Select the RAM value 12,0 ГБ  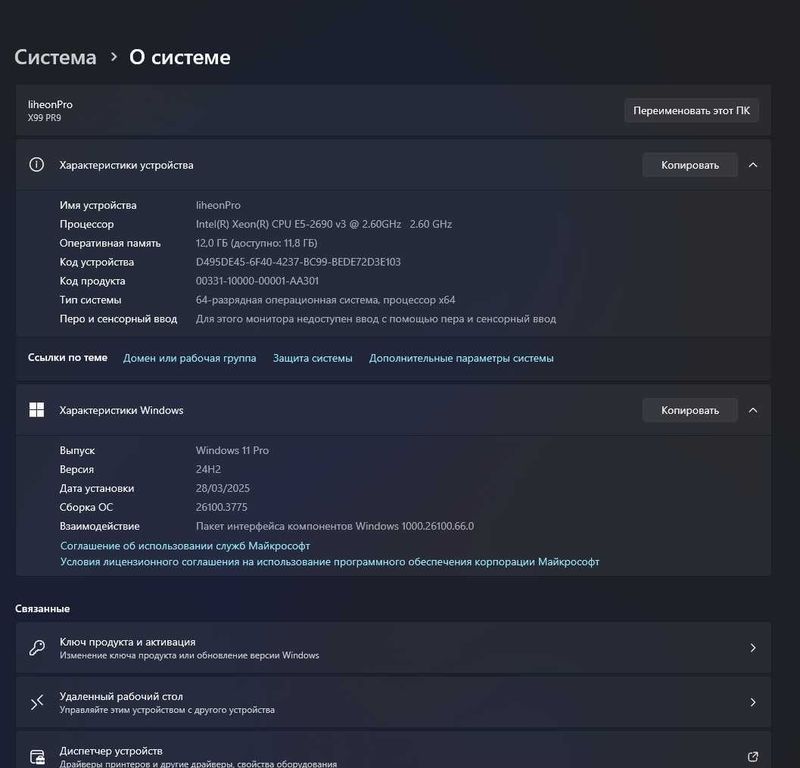[x=256, y=243]
